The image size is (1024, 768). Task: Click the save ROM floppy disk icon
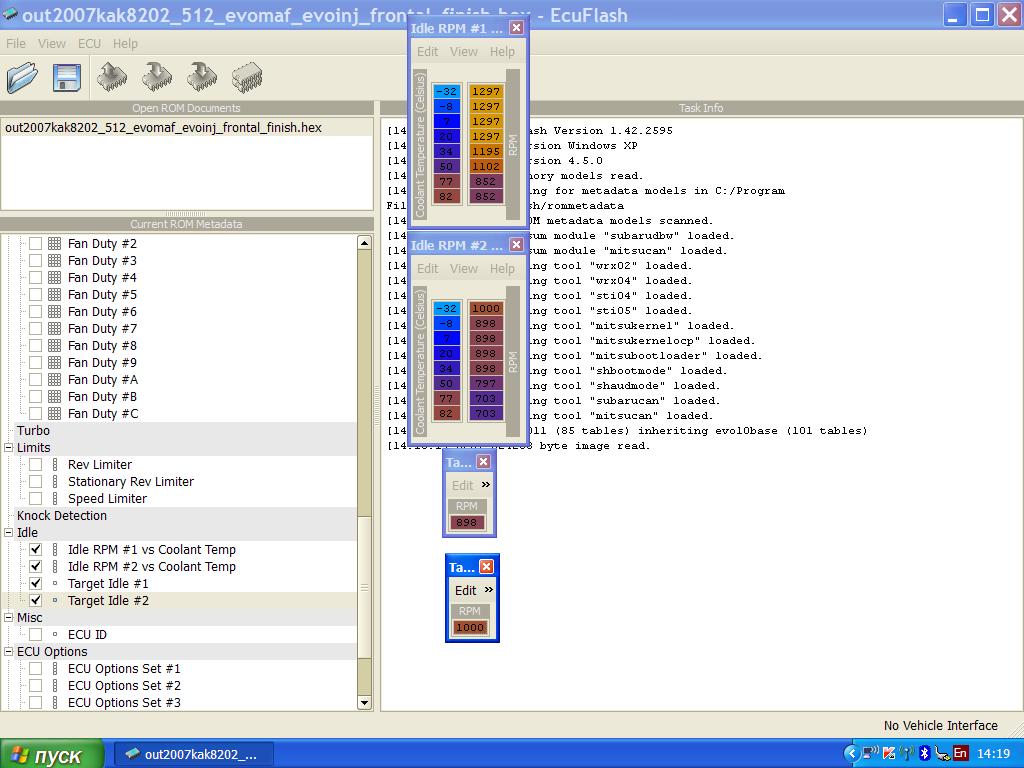[66, 77]
